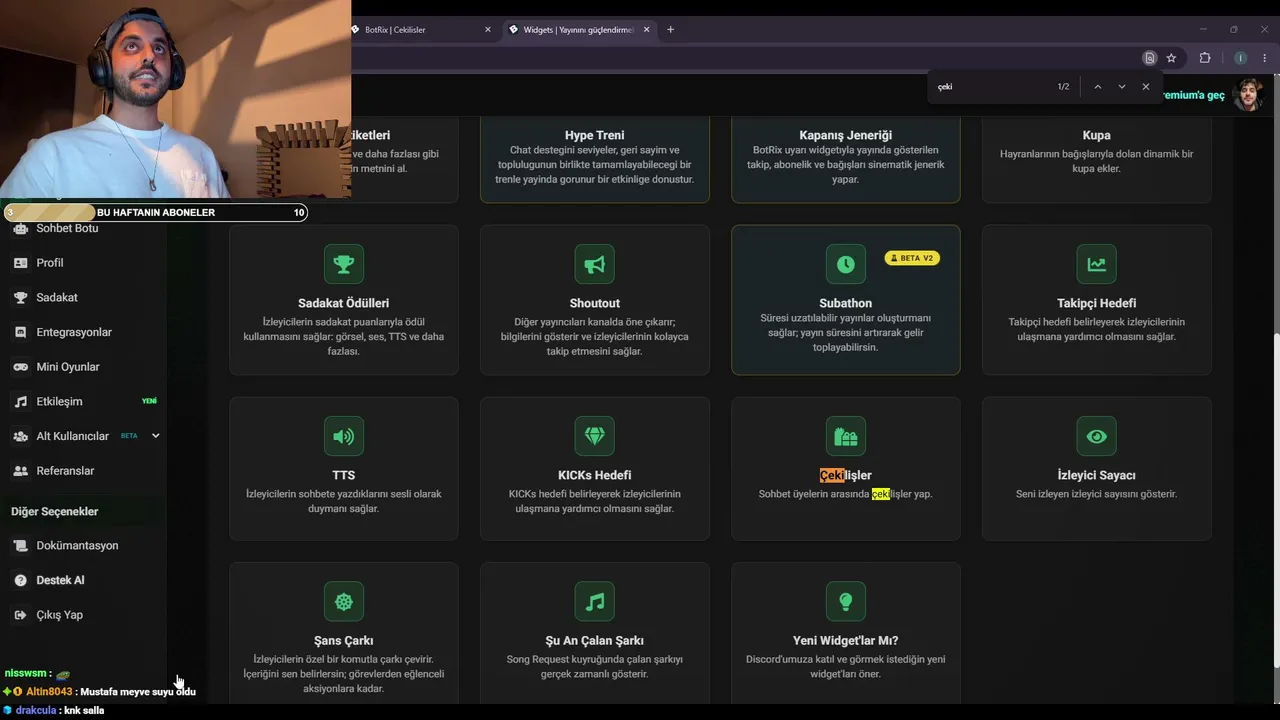Jump to previous find result arrow

coord(1097,87)
